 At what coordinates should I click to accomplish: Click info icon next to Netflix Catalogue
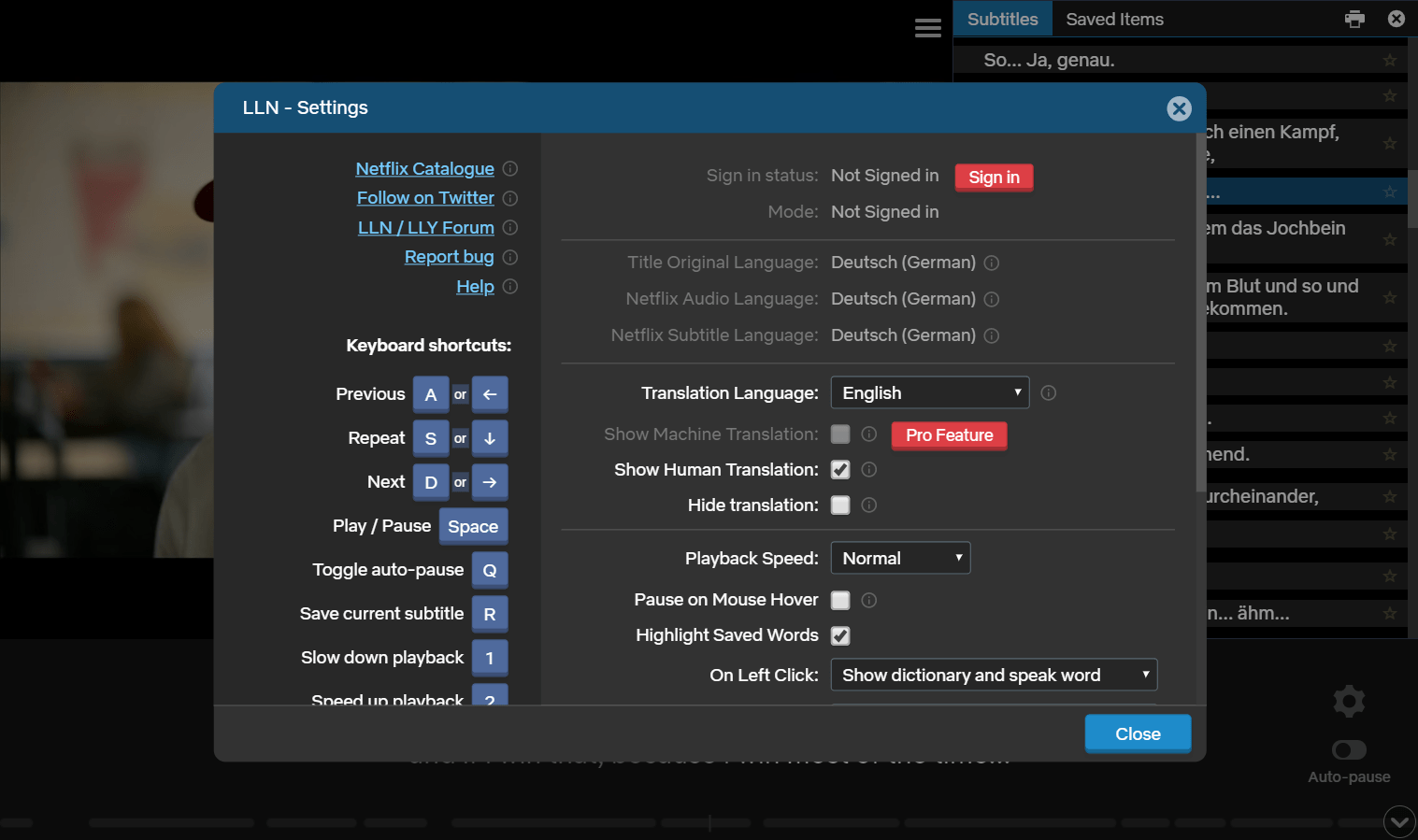[509, 169]
